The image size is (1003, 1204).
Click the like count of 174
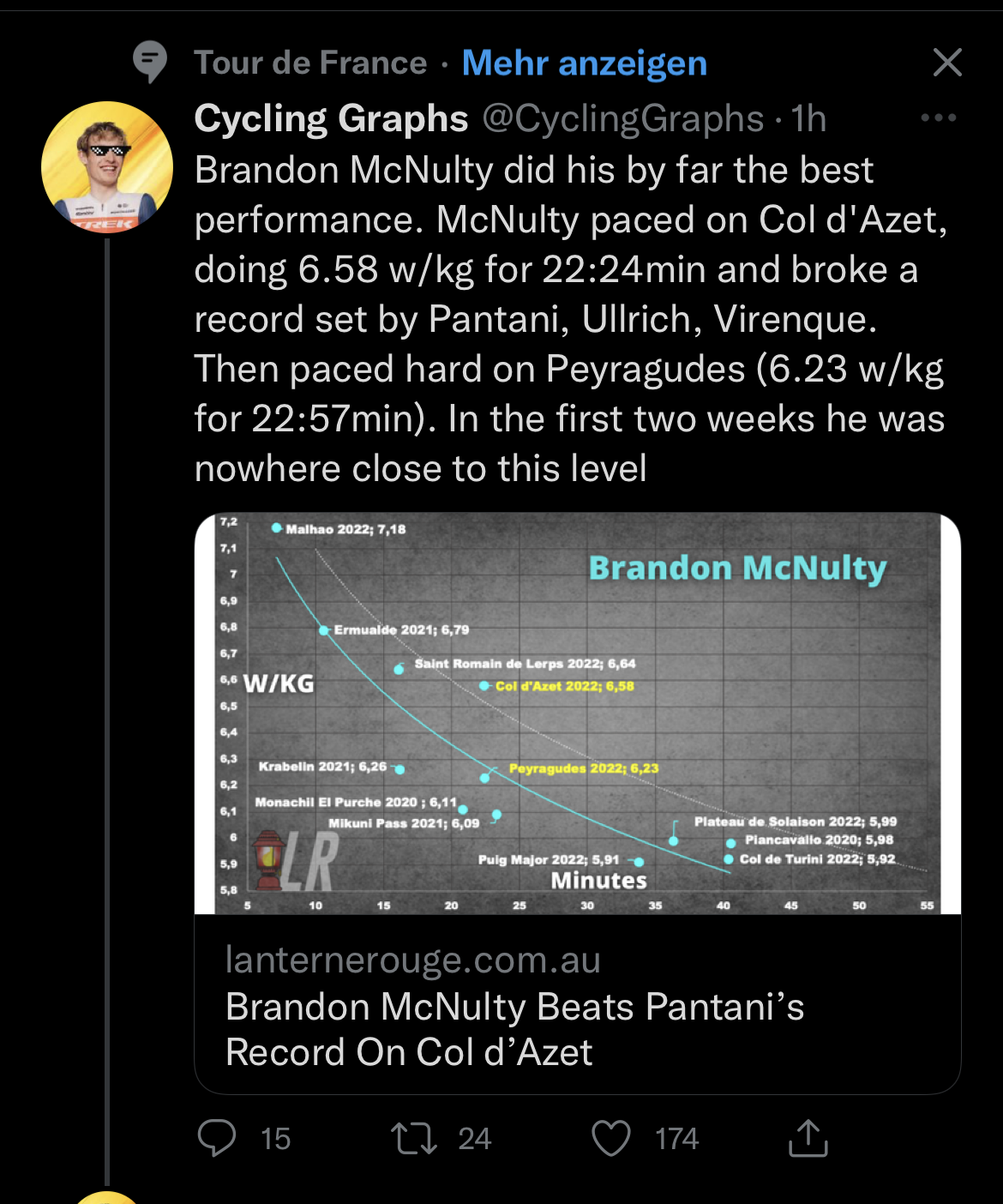point(676,1139)
